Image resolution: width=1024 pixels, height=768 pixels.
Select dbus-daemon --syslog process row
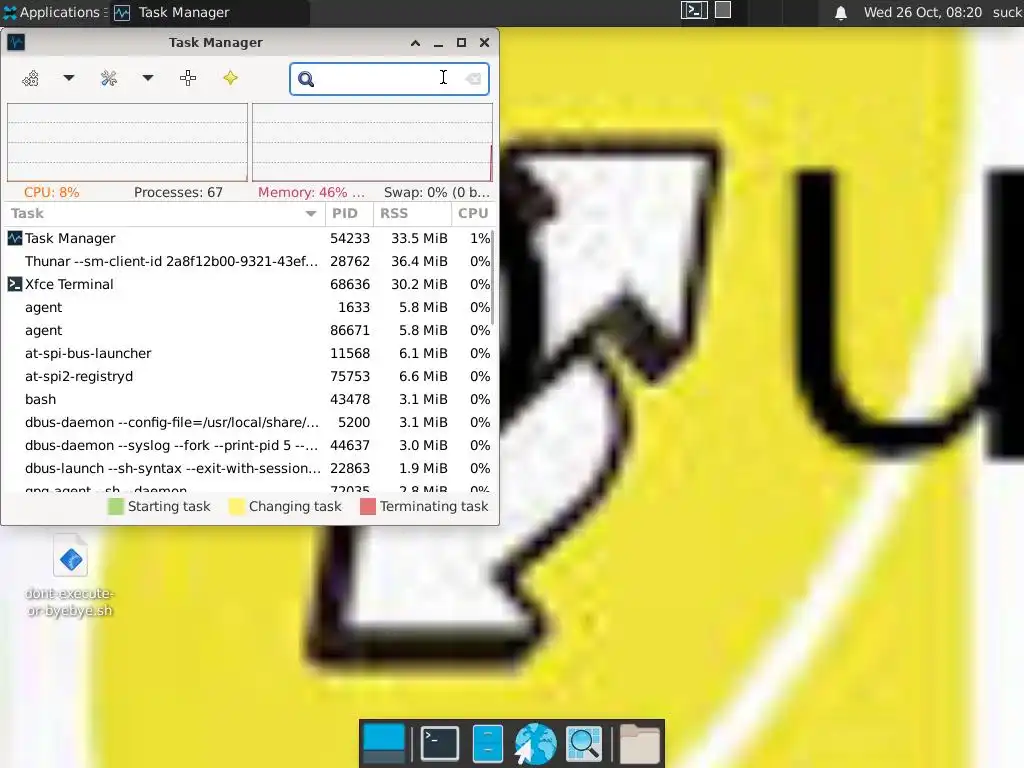pyautogui.click(x=248, y=445)
